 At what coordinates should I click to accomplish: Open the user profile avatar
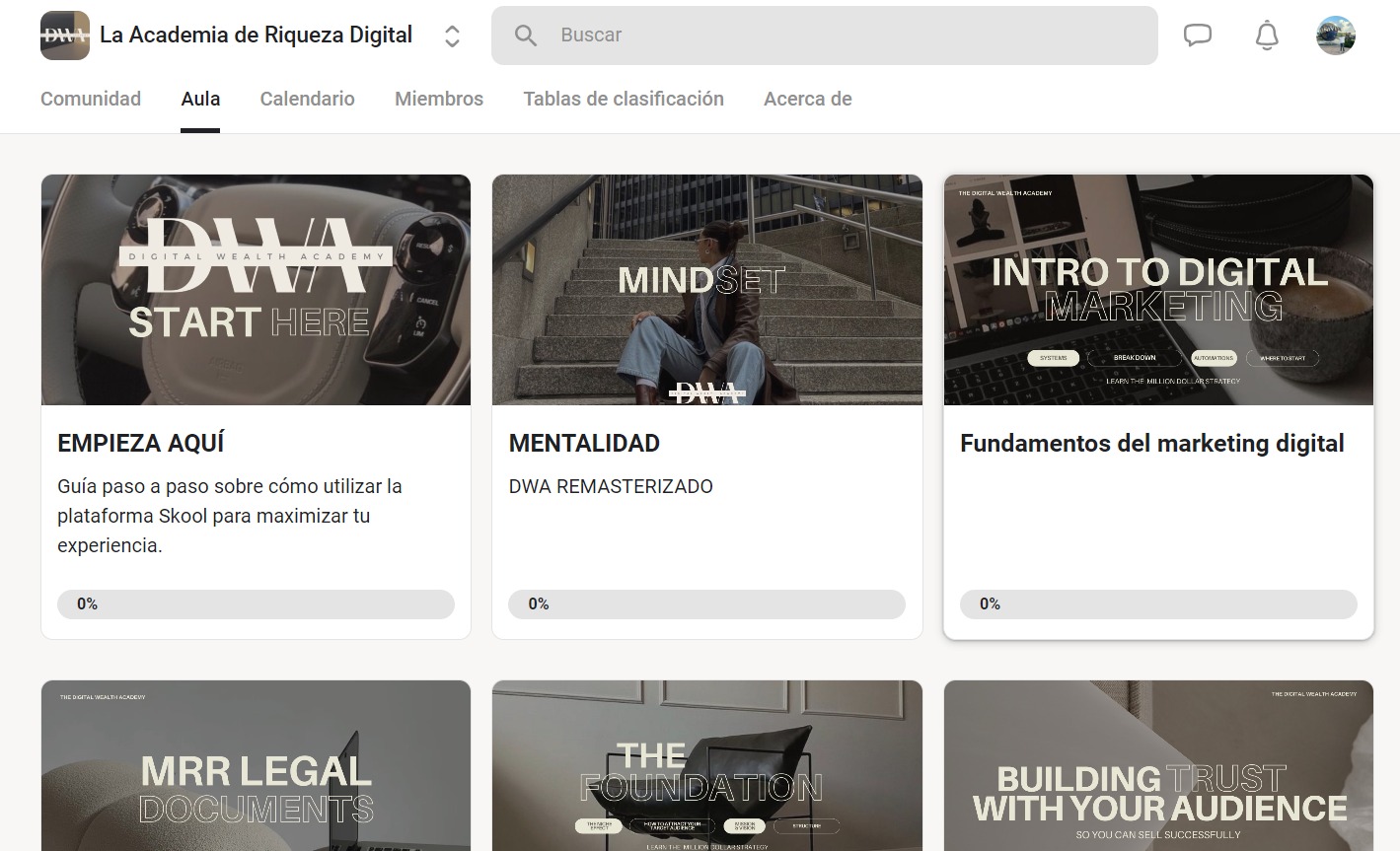pyautogui.click(x=1336, y=35)
